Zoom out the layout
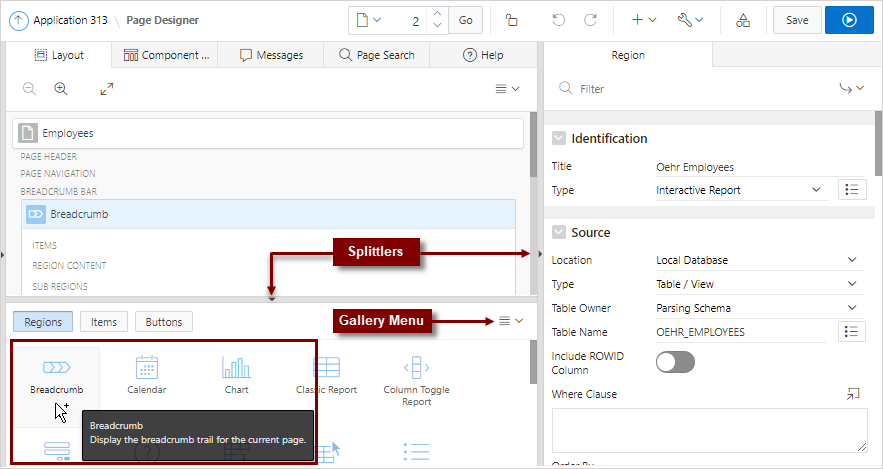The height and width of the screenshot is (469, 883). coord(29,88)
